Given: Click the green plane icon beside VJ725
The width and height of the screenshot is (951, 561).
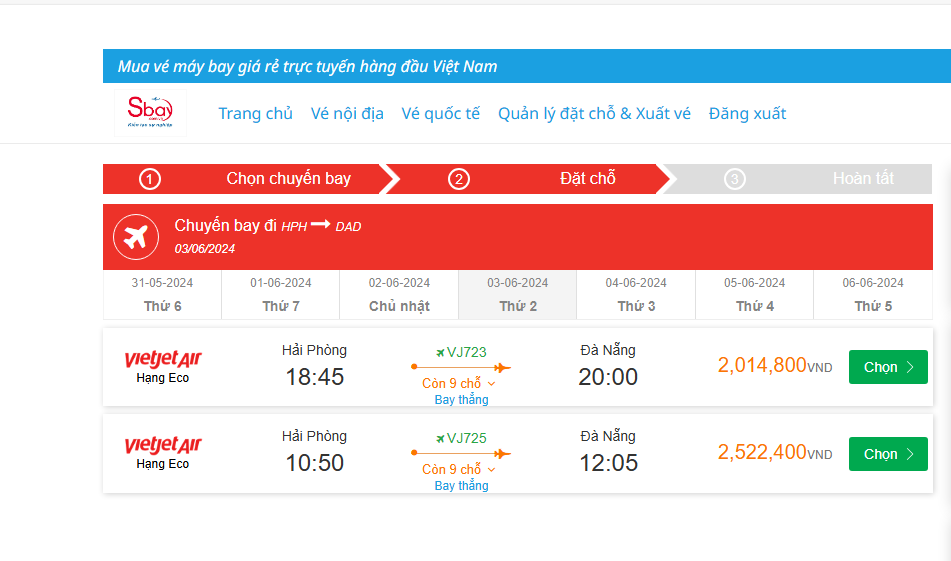Looking at the screenshot, I should (440, 438).
